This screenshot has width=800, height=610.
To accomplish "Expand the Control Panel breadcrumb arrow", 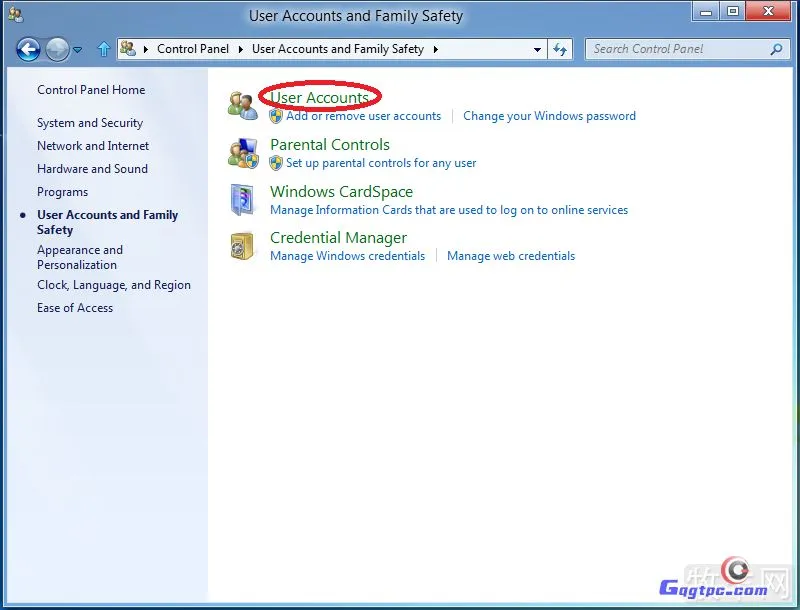I will pos(239,49).
